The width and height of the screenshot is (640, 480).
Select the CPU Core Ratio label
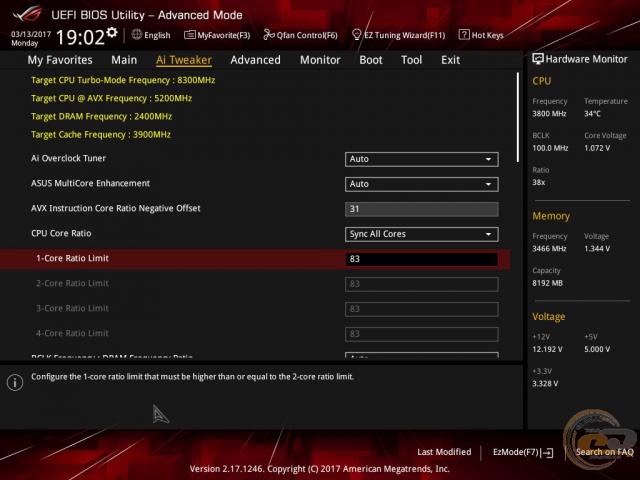tap(61, 233)
